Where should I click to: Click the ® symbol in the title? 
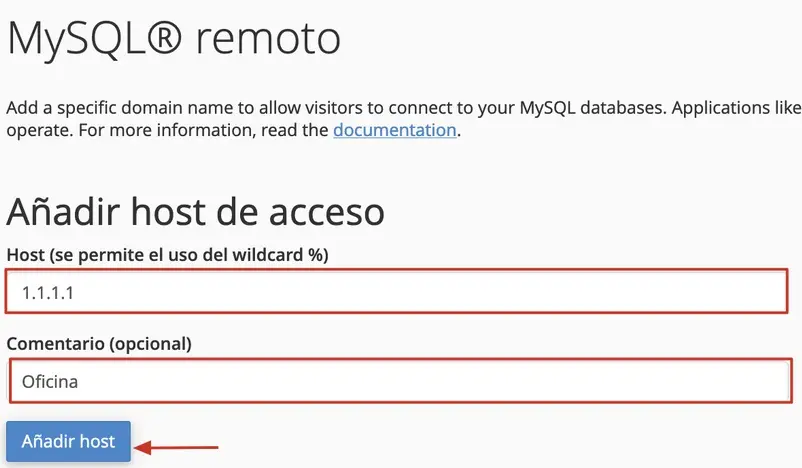click(164, 37)
